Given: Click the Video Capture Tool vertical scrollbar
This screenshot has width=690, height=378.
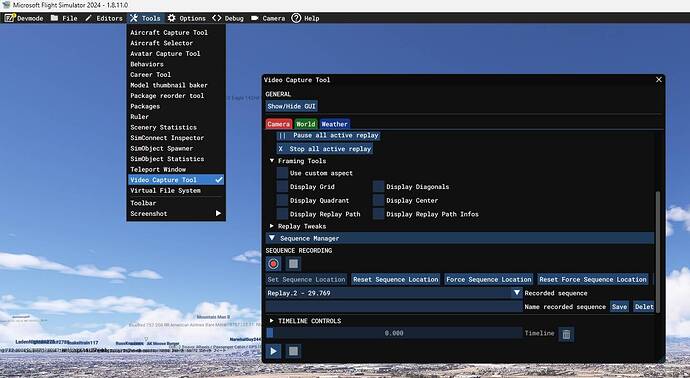Looking at the screenshot, I should click(x=658, y=252).
